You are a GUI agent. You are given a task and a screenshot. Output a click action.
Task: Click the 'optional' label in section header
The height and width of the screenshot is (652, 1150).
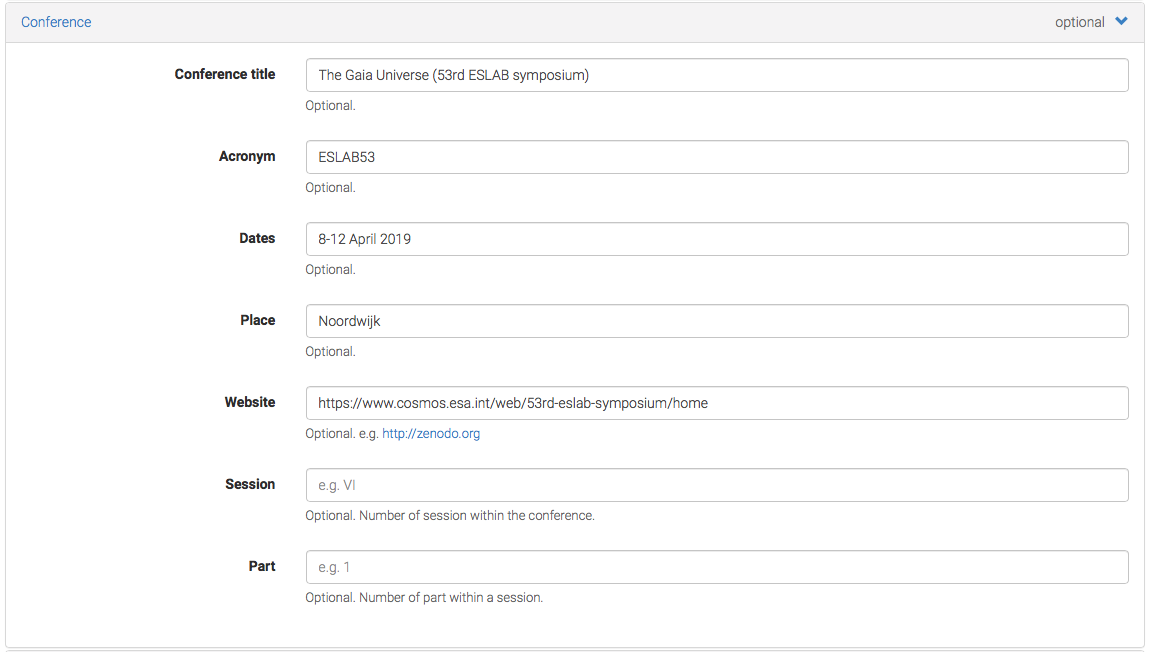[1079, 22]
